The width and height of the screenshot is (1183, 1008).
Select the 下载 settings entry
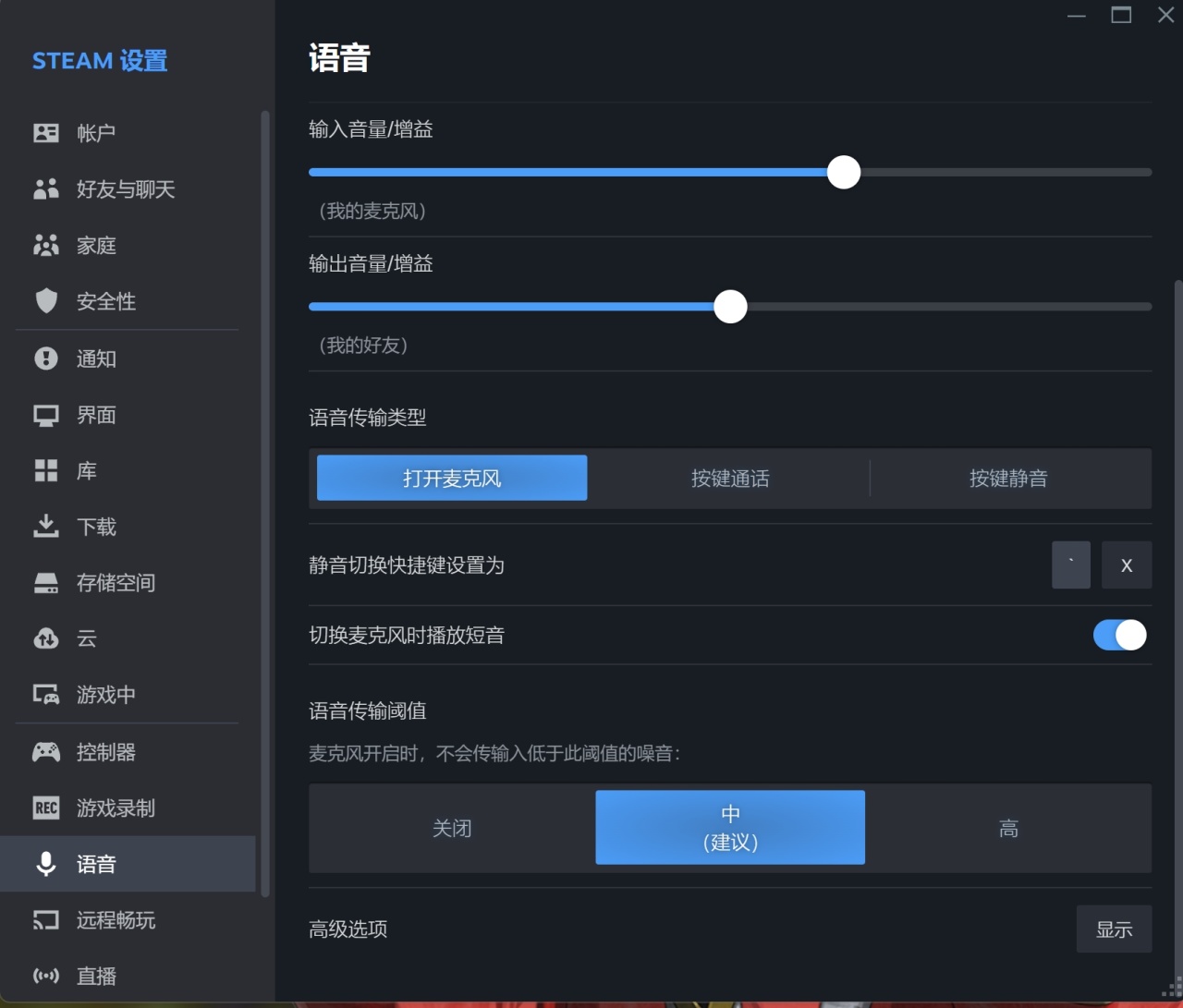click(128, 527)
